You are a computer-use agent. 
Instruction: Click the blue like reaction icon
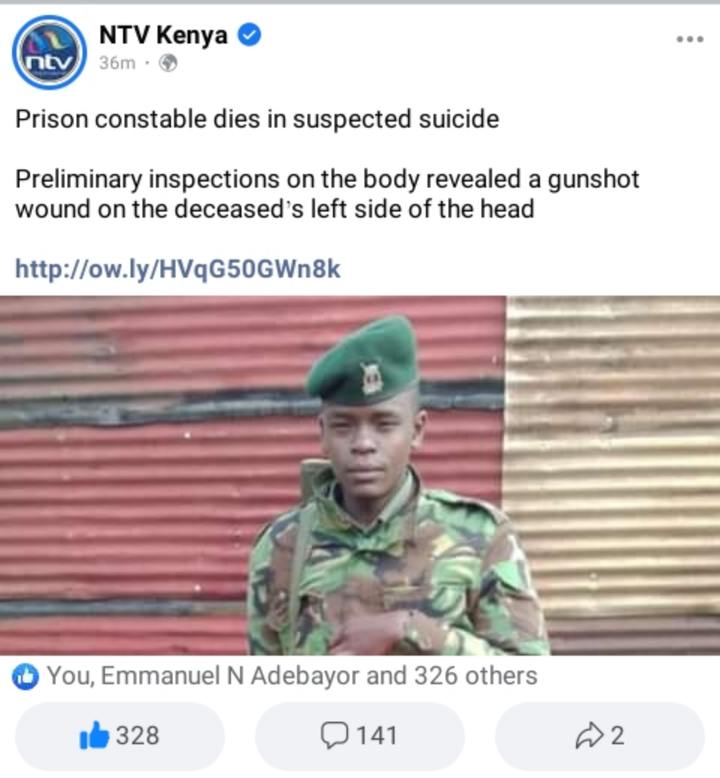point(25,676)
